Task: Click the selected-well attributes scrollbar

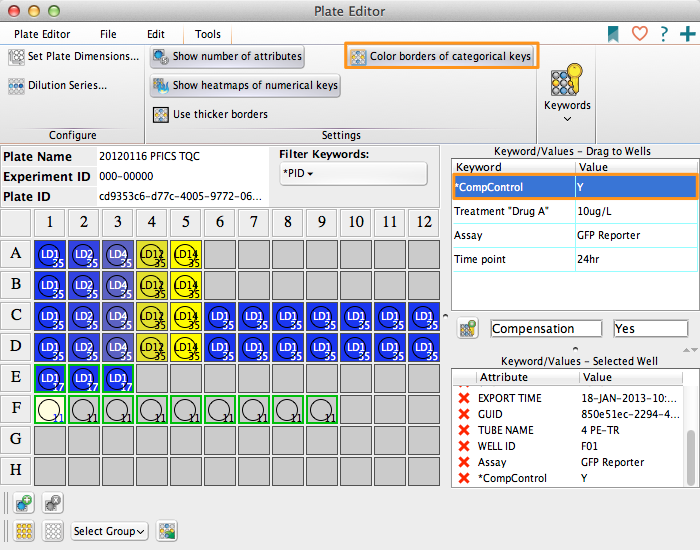Action: (x=691, y=457)
